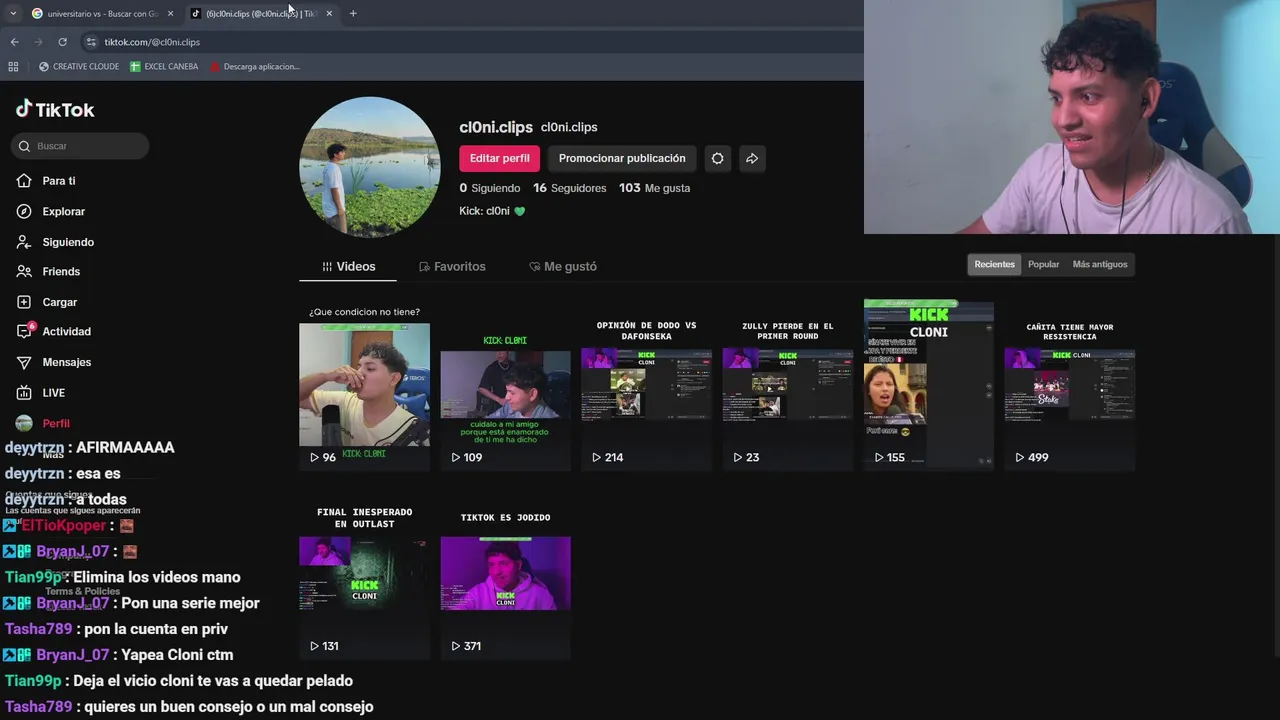This screenshot has height=720, width=1280.
Task: Click browser back arrow
Action: click(x=14, y=42)
